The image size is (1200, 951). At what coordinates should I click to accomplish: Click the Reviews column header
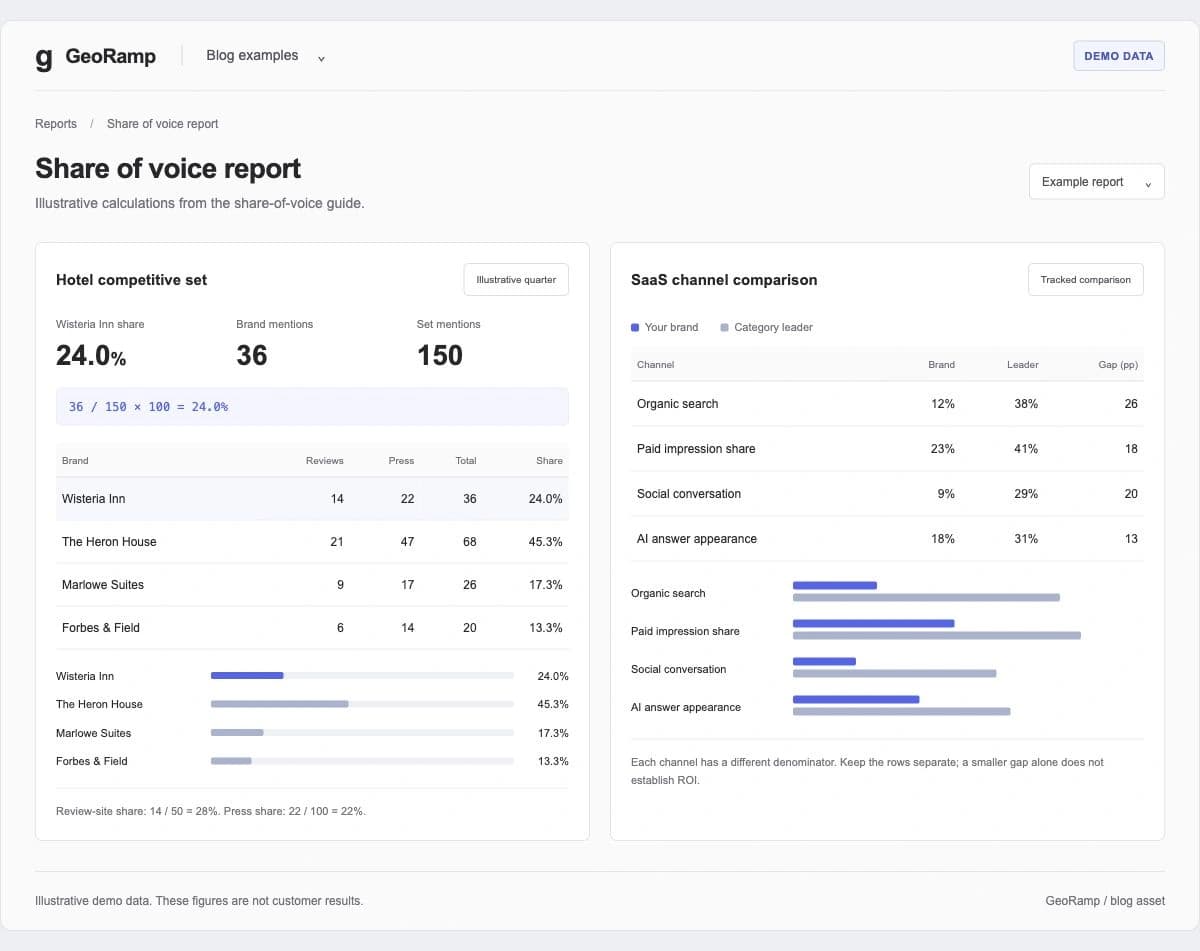tap(324, 461)
